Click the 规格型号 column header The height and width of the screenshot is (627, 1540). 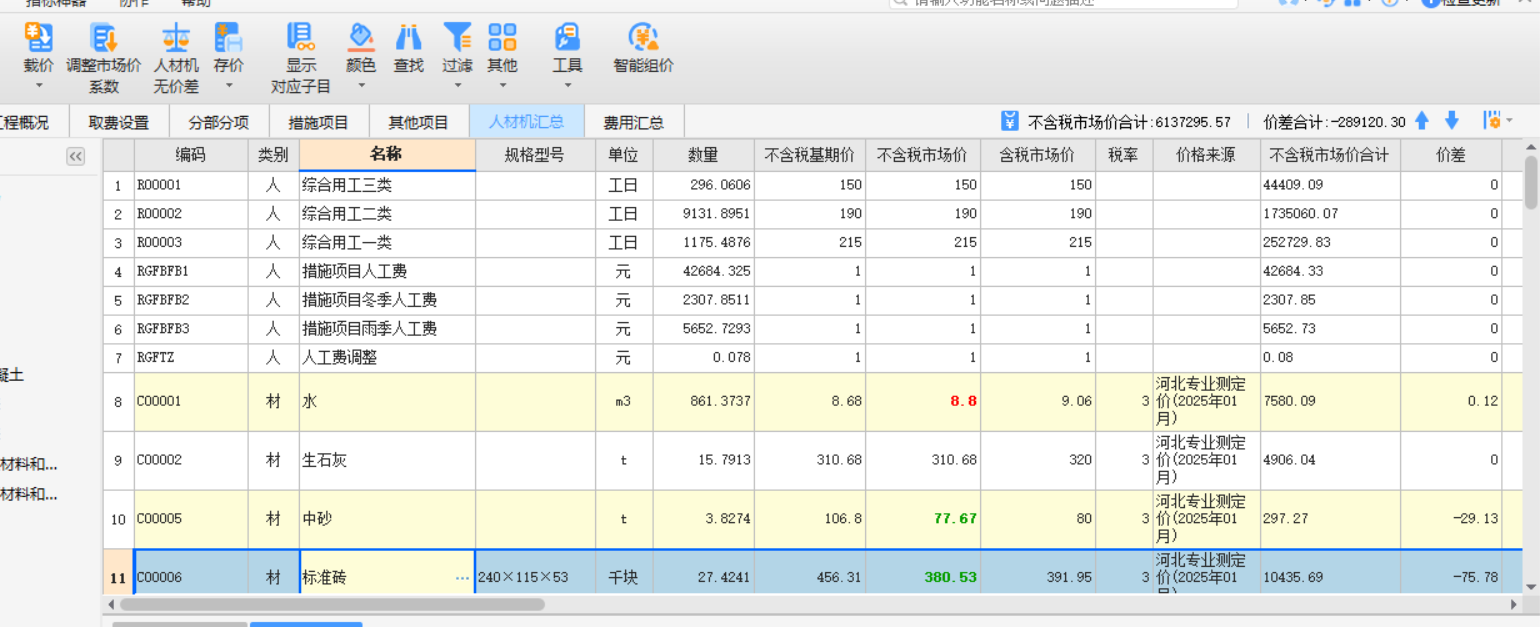[535, 155]
